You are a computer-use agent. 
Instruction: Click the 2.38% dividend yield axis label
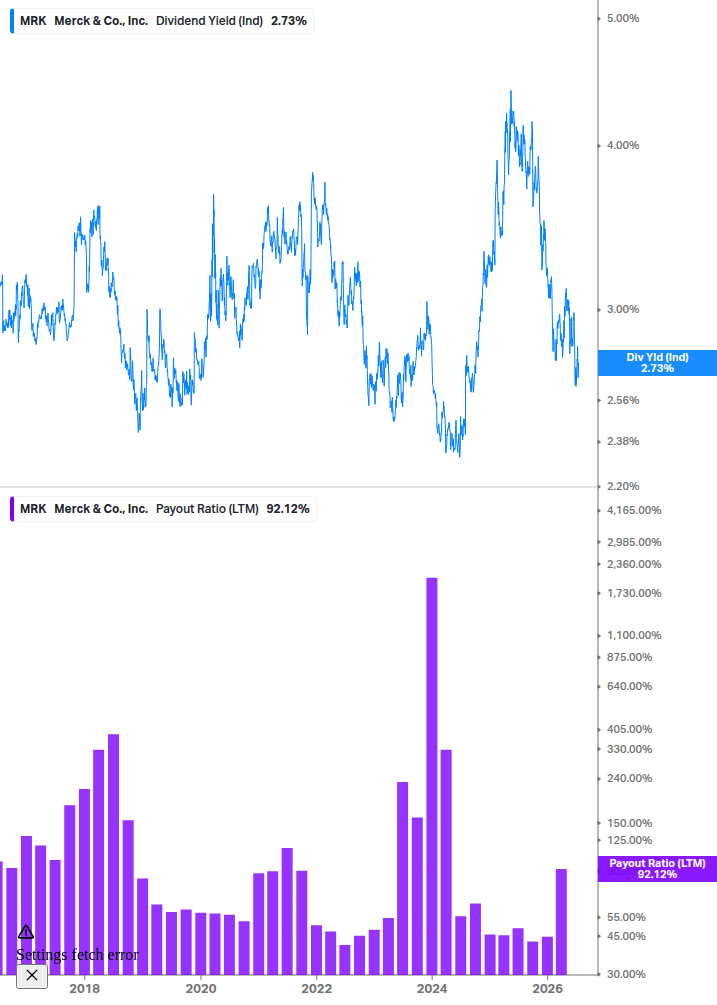pyautogui.click(x=623, y=441)
